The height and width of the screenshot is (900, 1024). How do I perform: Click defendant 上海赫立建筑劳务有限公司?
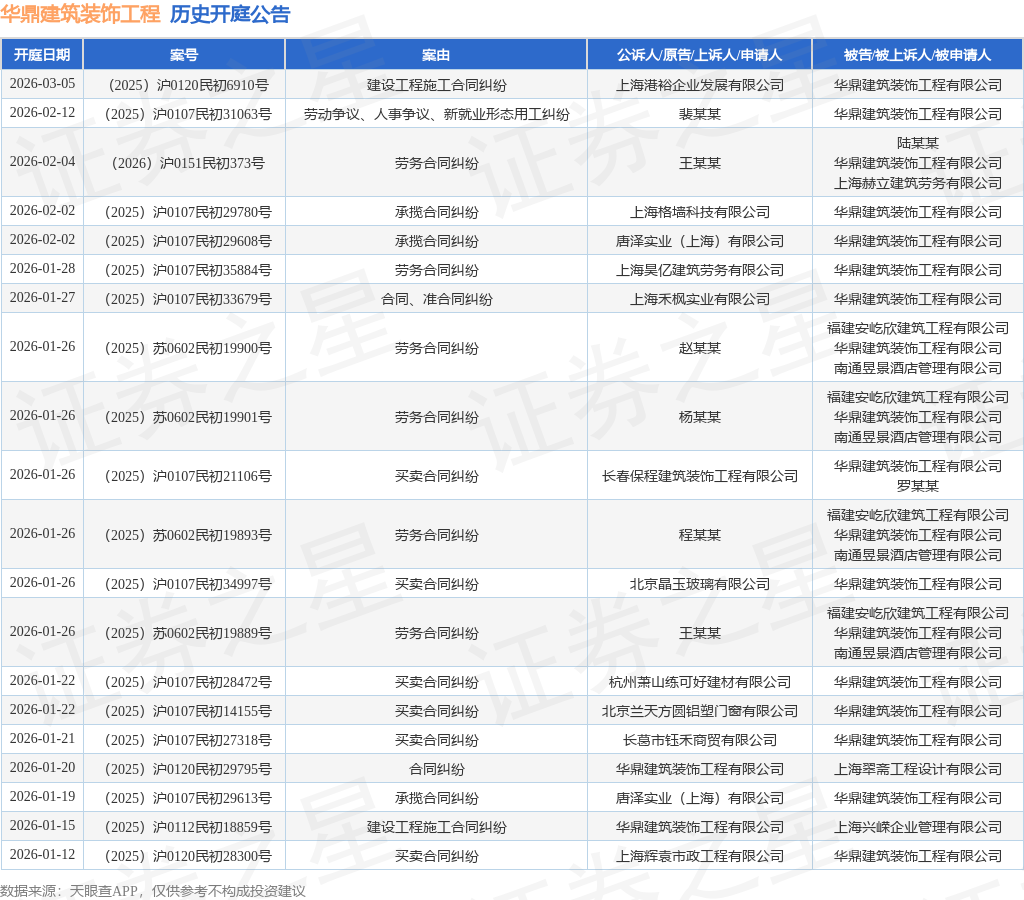(918, 183)
